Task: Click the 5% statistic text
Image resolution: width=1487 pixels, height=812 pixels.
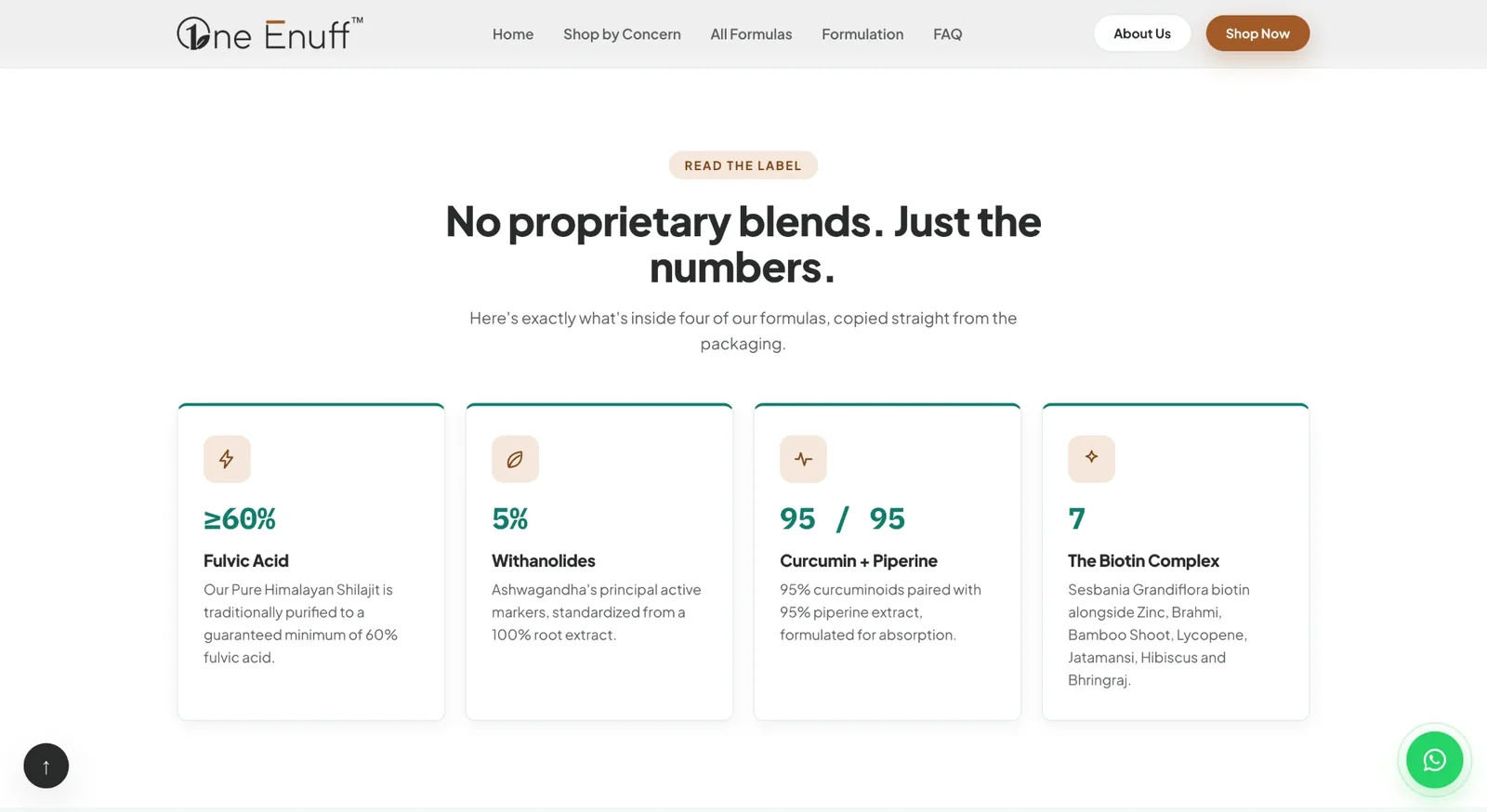Action: click(510, 518)
